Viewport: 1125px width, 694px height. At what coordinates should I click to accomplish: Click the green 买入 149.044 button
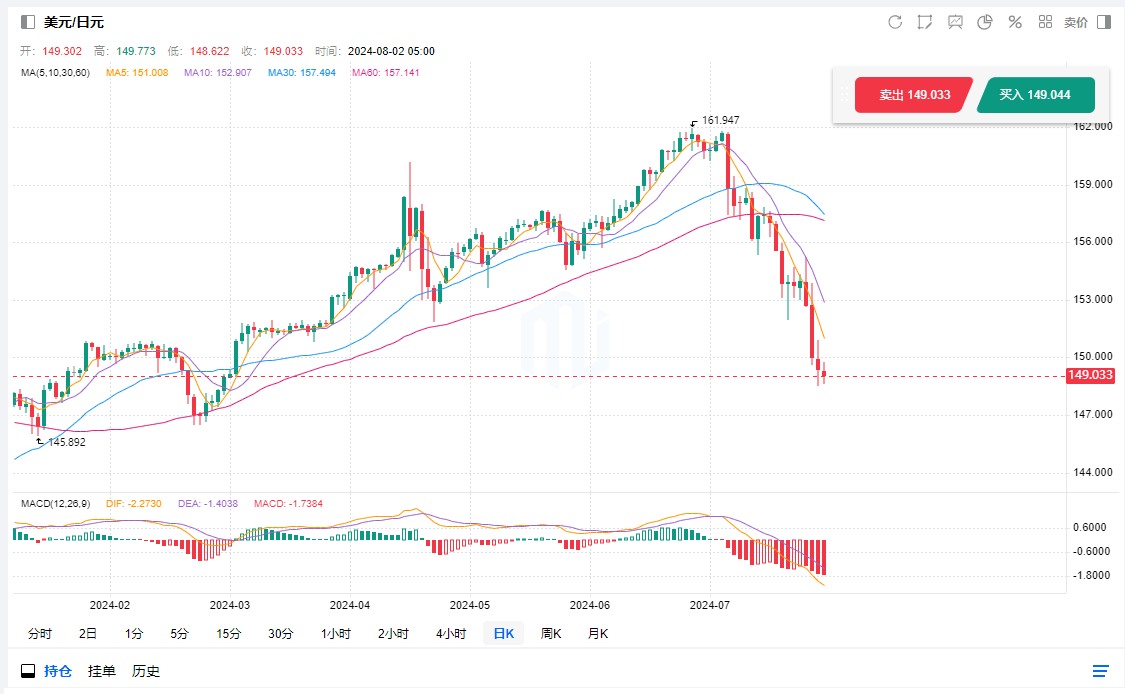[x=1035, y=95]
